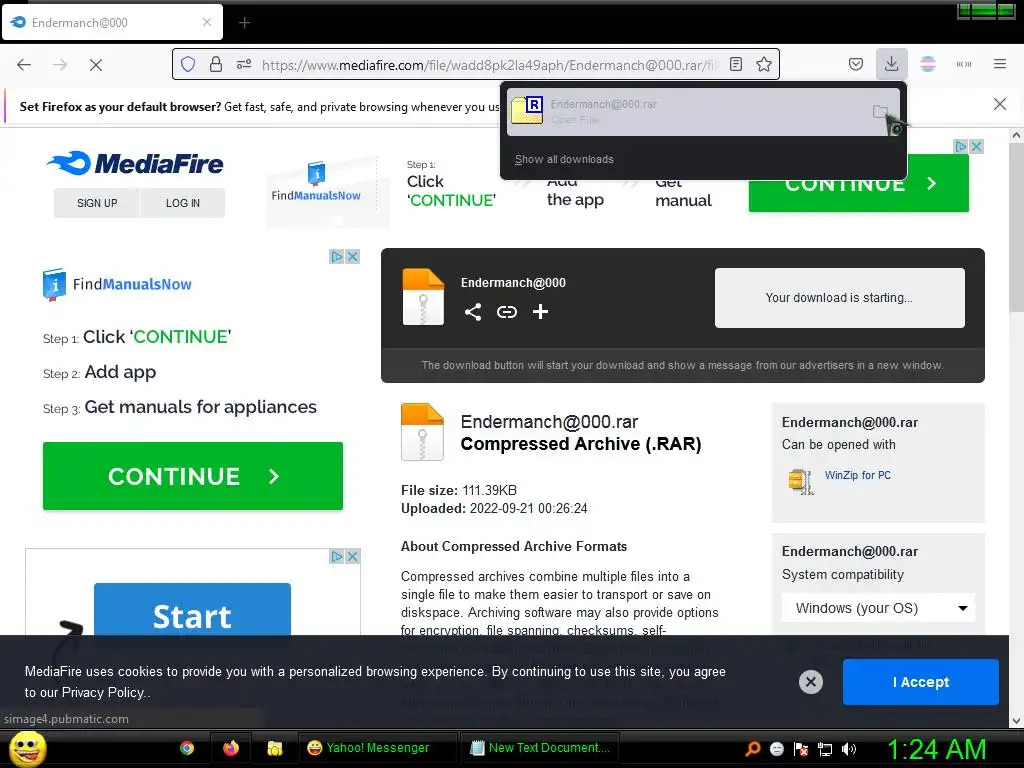Click the share icon for Endermanch@000

point(473,312)
